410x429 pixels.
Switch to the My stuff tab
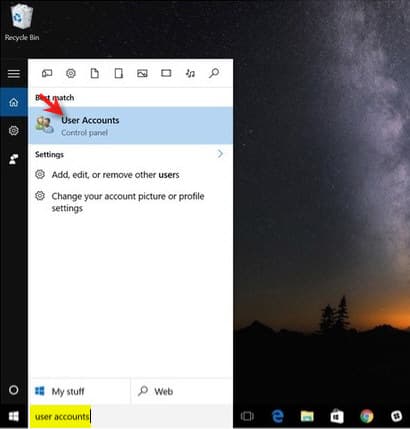click(x=79, y=391)
